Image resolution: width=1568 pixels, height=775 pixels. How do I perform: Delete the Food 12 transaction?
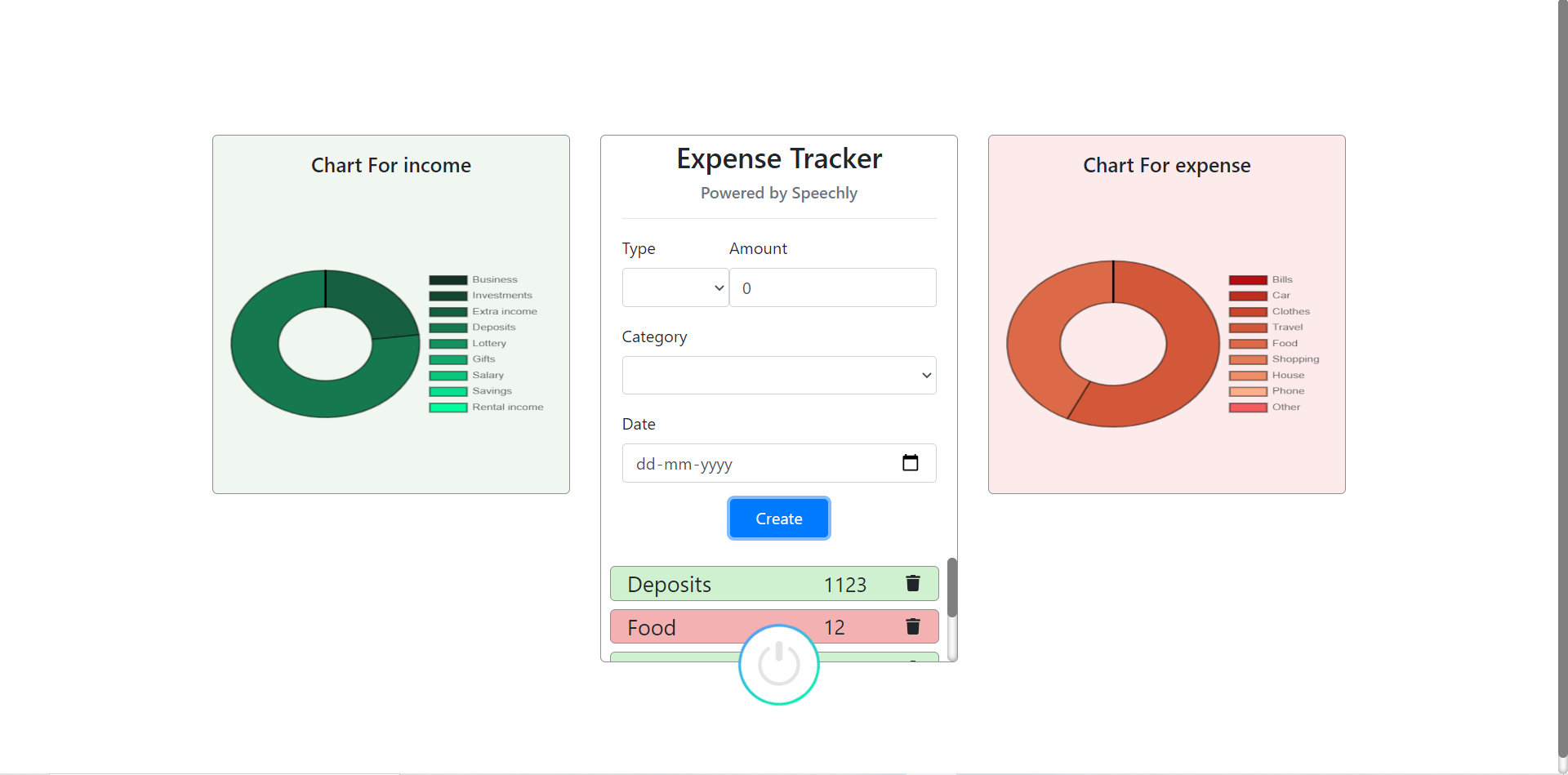pyautogui.click(x=913, y=626)
